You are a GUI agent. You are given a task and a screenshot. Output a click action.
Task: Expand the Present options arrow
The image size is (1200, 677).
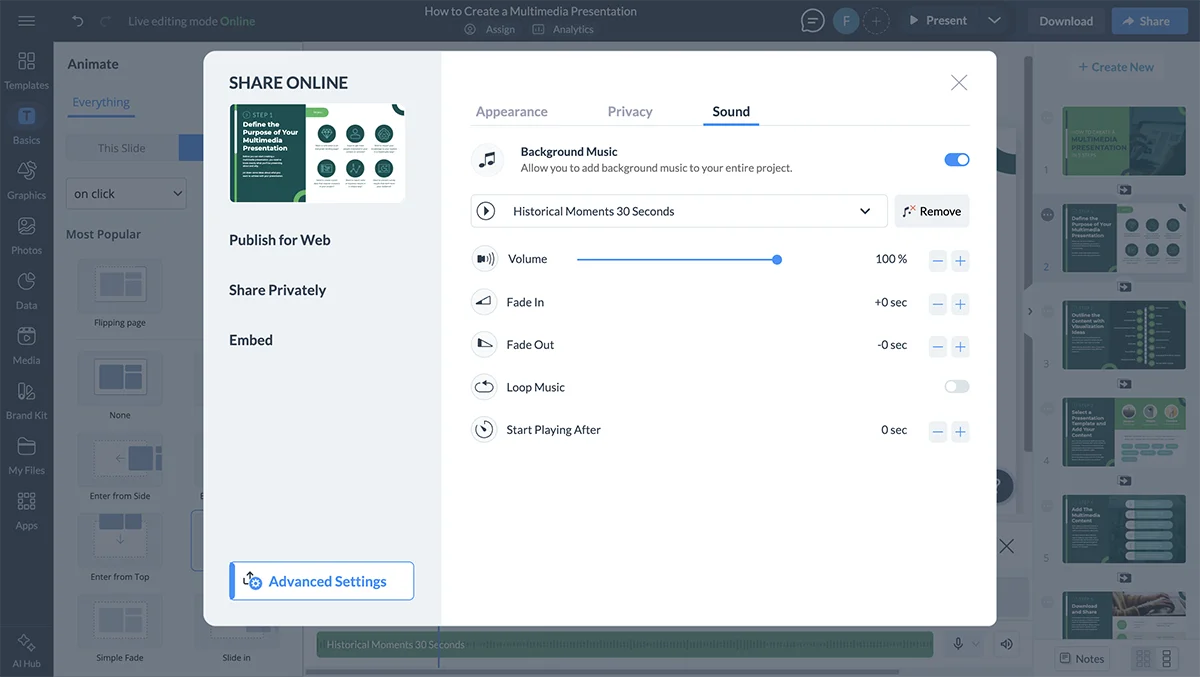994,21
